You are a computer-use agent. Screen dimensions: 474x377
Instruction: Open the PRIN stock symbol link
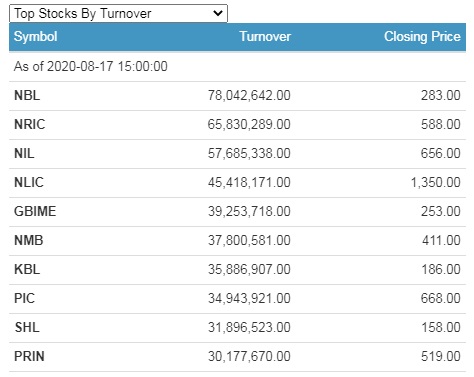(x=29, y=357)
